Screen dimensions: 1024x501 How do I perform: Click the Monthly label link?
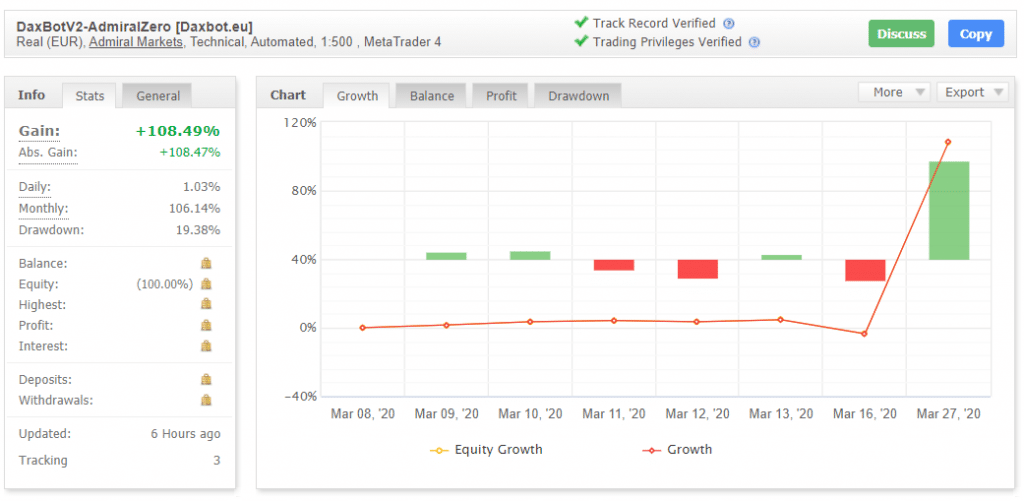click(43, 208)
